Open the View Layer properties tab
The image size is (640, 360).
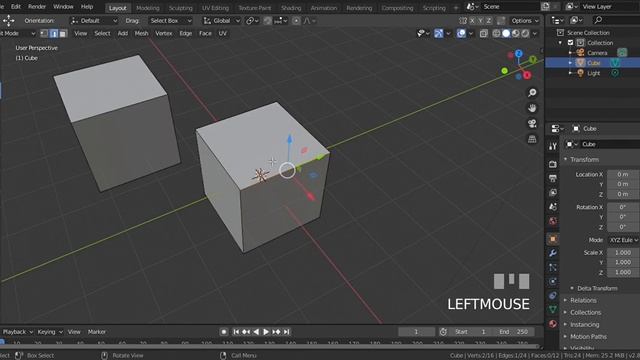553,192
